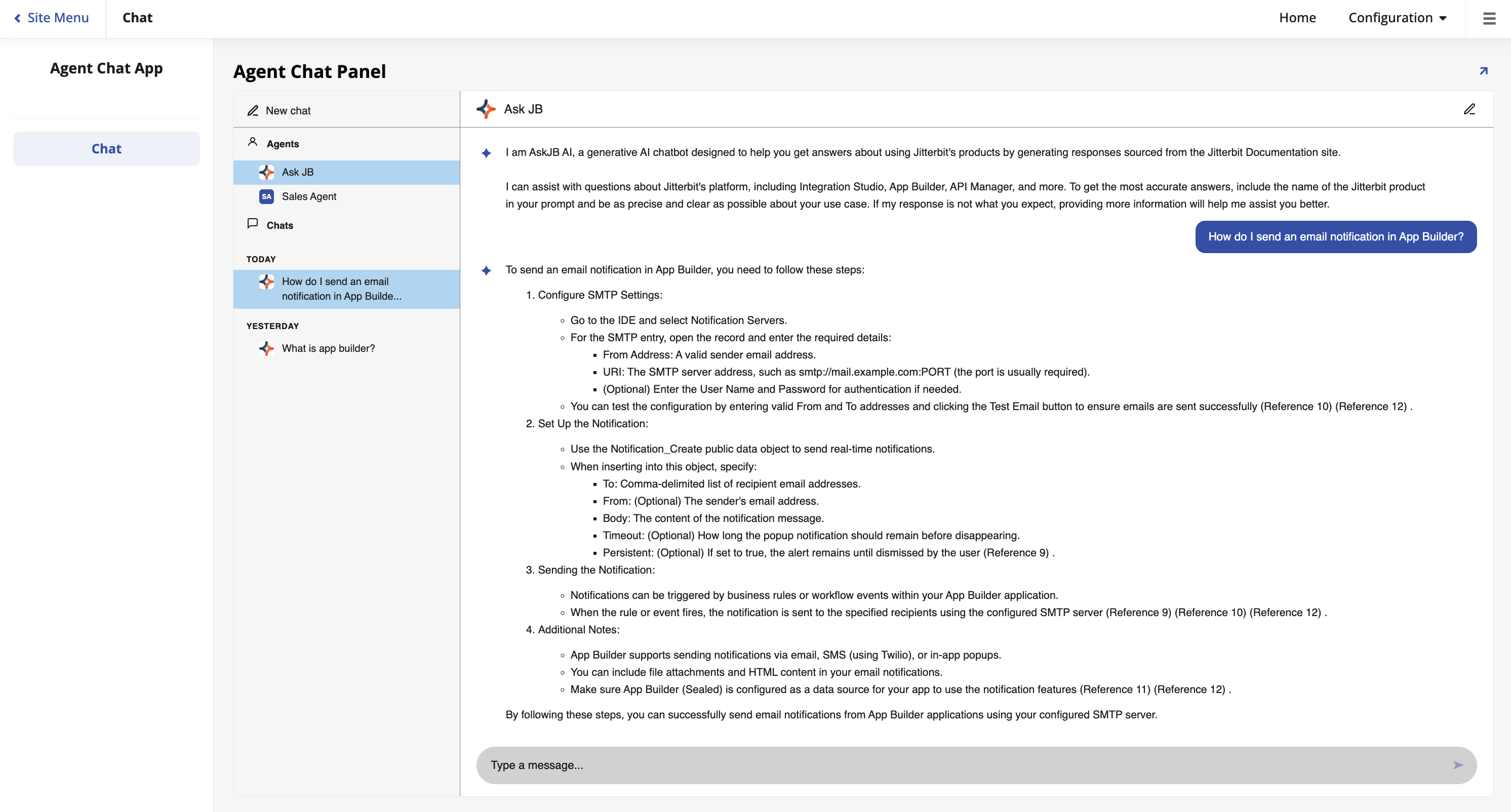Click the logo beside 'What is app builder?' chat
The height and width of the screenshot is (812, 1511).
click(266, 348)
